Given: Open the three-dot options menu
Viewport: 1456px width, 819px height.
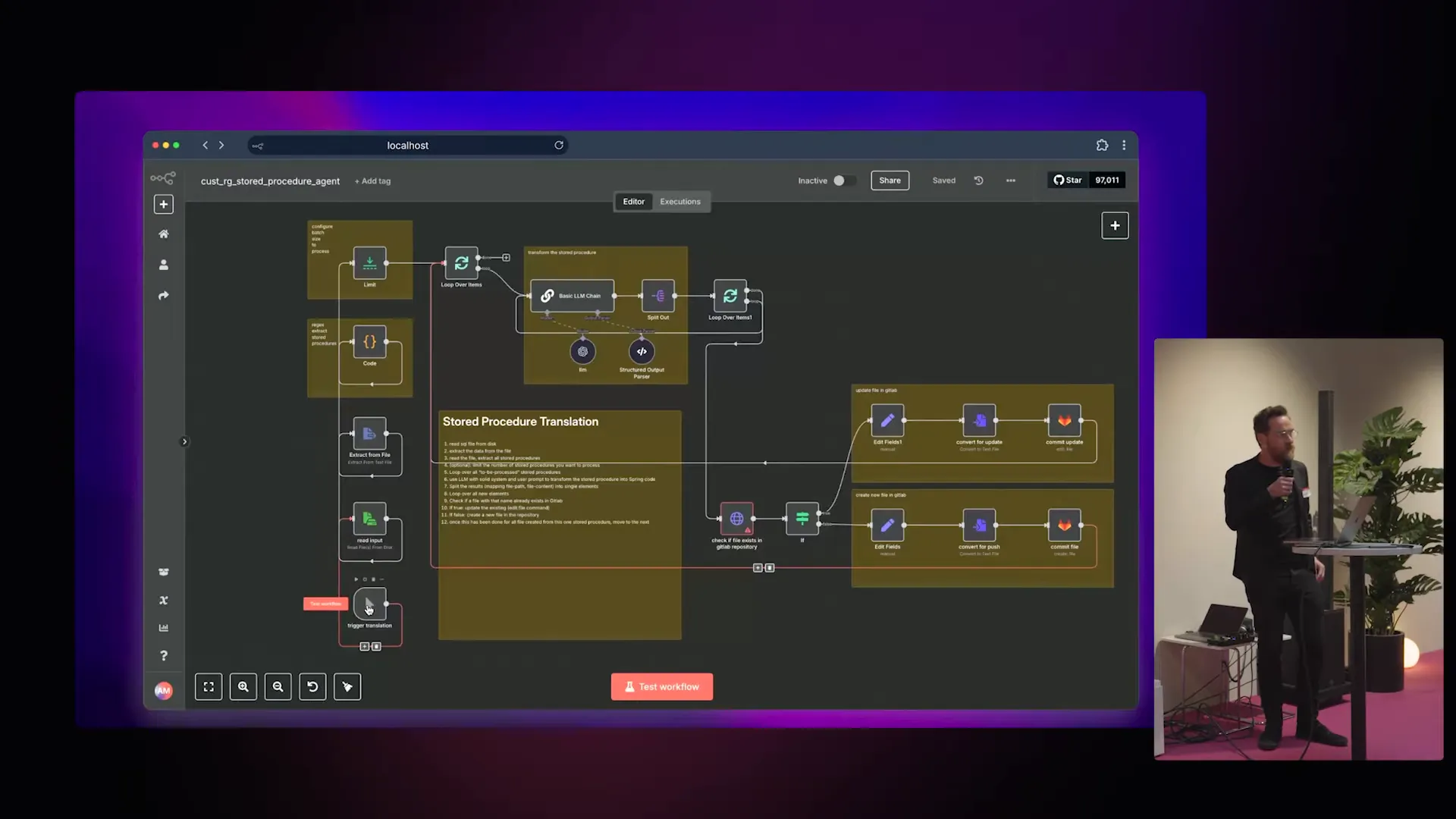Looking at the screenshot, I should [1010, 180].
